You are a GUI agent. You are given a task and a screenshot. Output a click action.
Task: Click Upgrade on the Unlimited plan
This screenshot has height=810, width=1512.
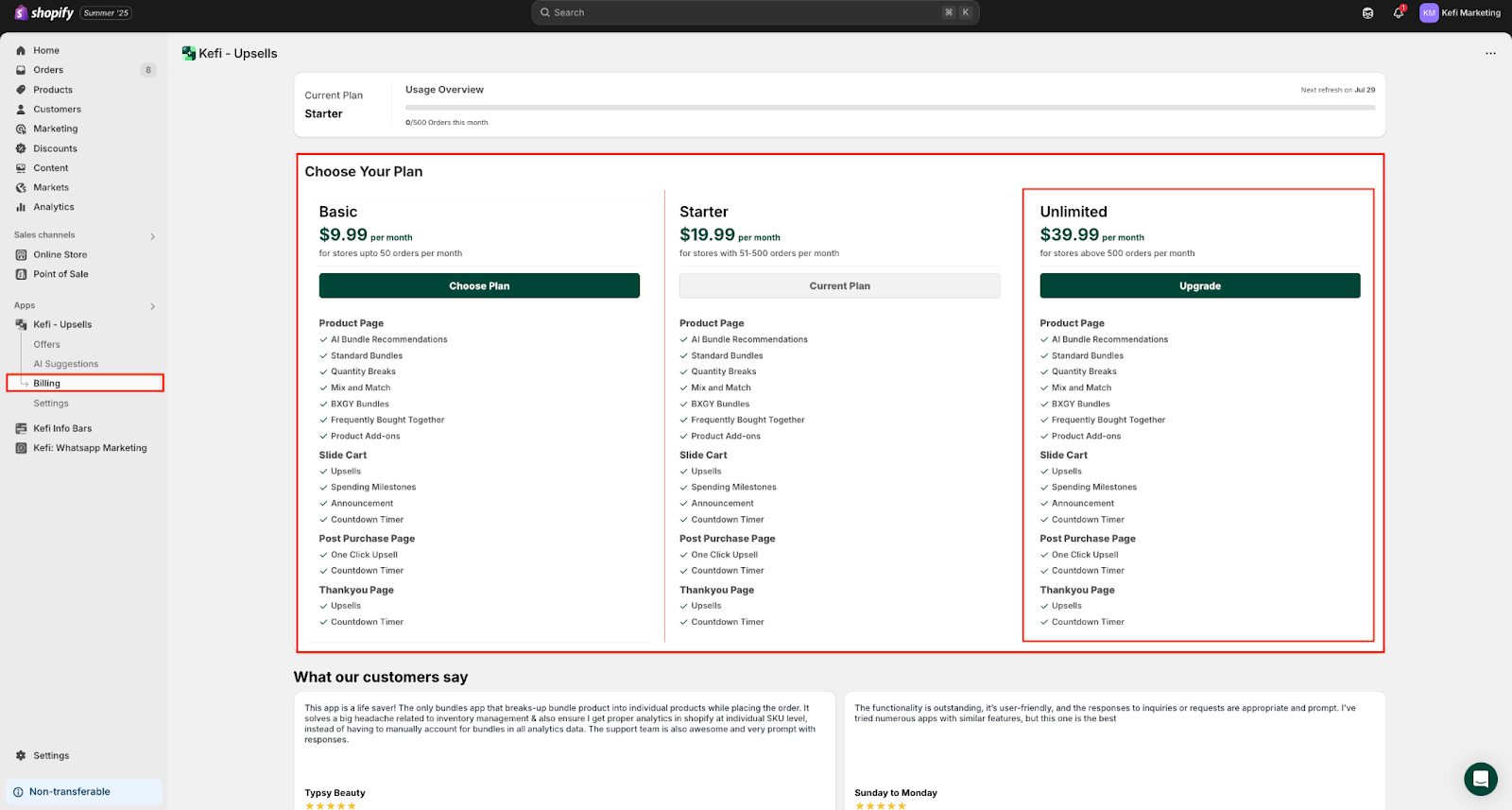tap(1199, 286)
